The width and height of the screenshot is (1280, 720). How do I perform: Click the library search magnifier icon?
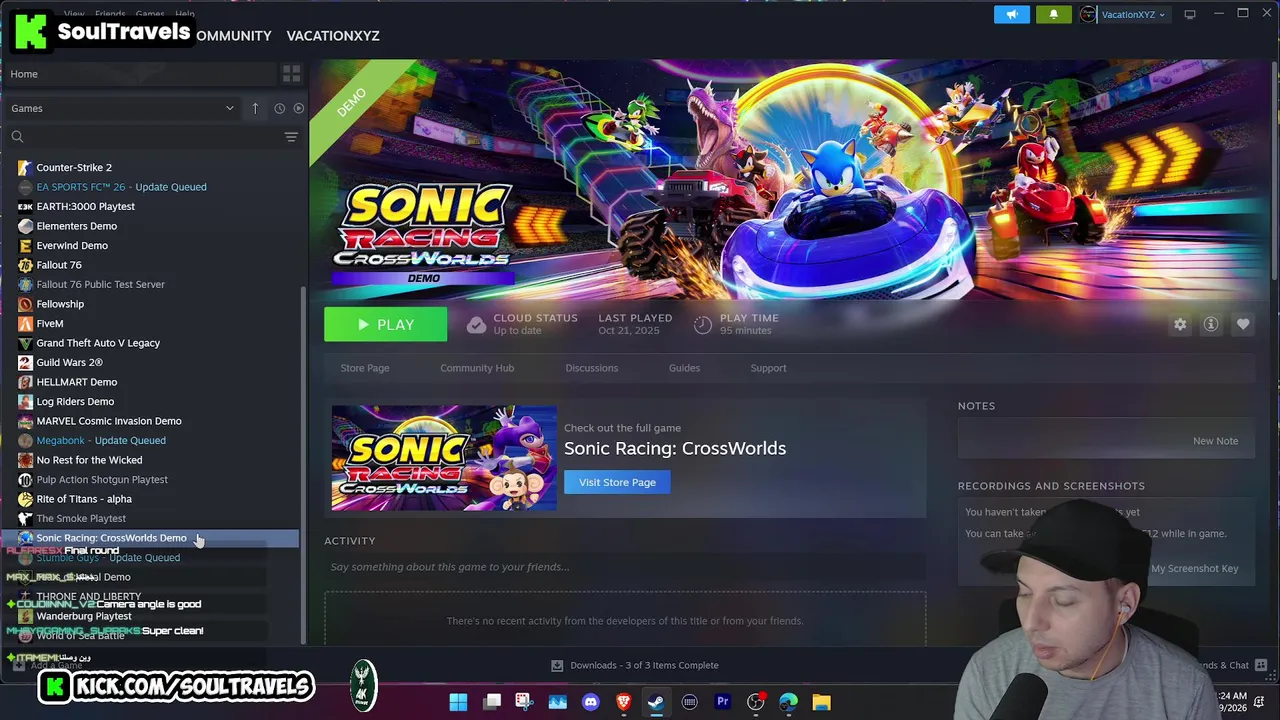tap(17, 136)
